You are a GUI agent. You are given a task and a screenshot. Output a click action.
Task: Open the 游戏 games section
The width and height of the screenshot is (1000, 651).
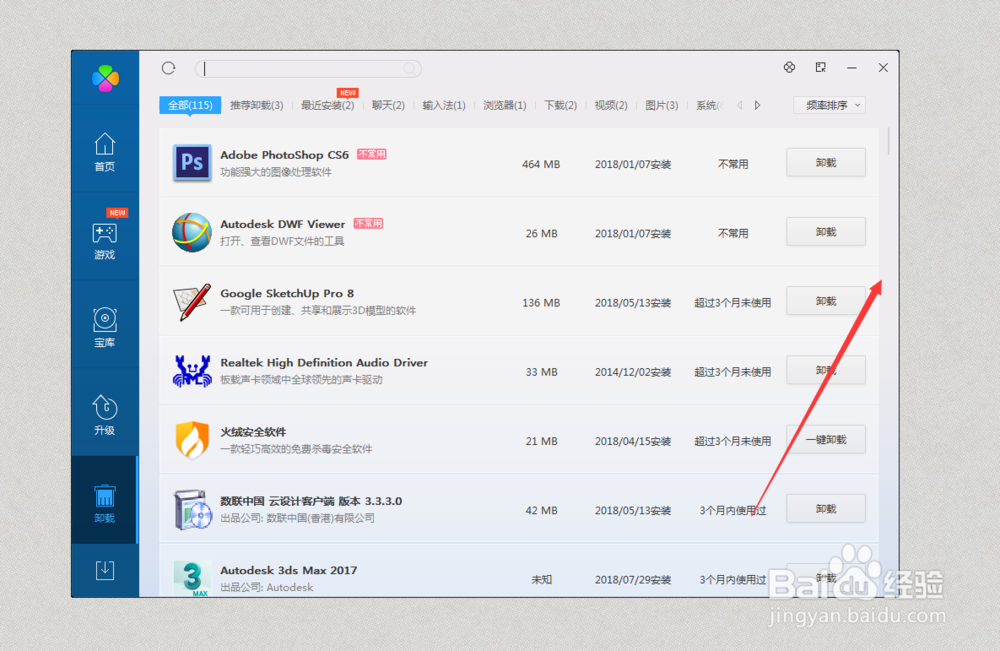pyautogui.click(x=105, y=241)
